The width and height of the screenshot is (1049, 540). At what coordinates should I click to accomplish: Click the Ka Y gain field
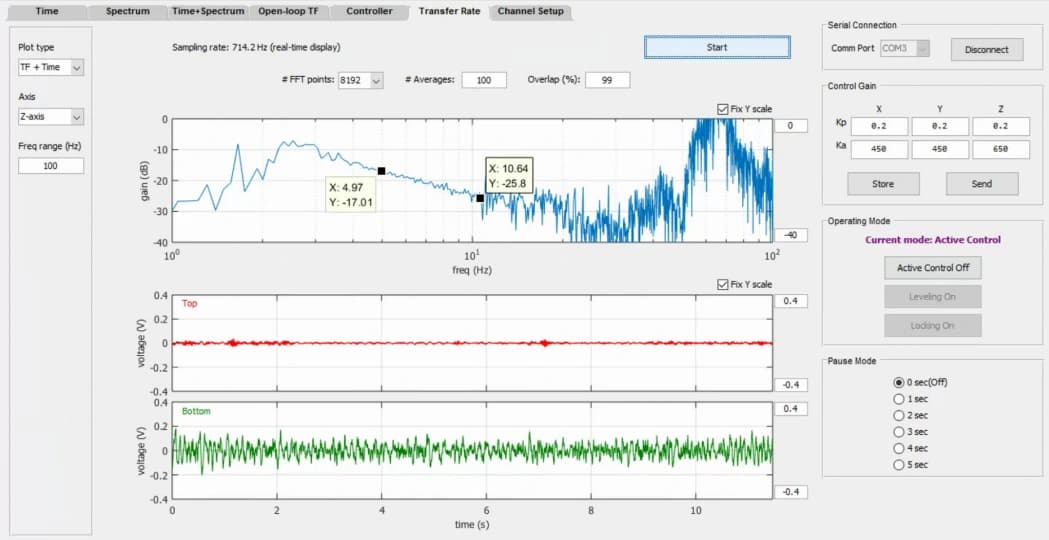point(940,149)
